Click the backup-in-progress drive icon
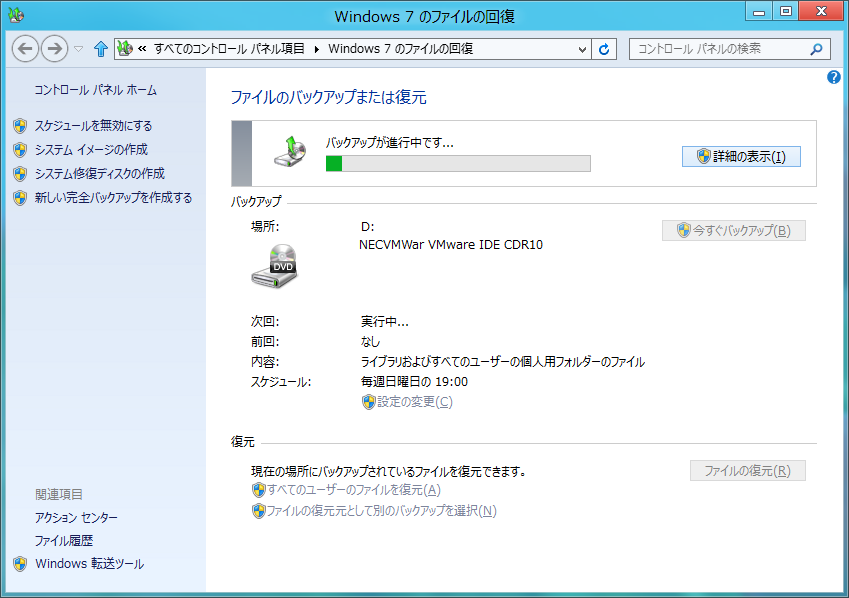 point(290,152)
